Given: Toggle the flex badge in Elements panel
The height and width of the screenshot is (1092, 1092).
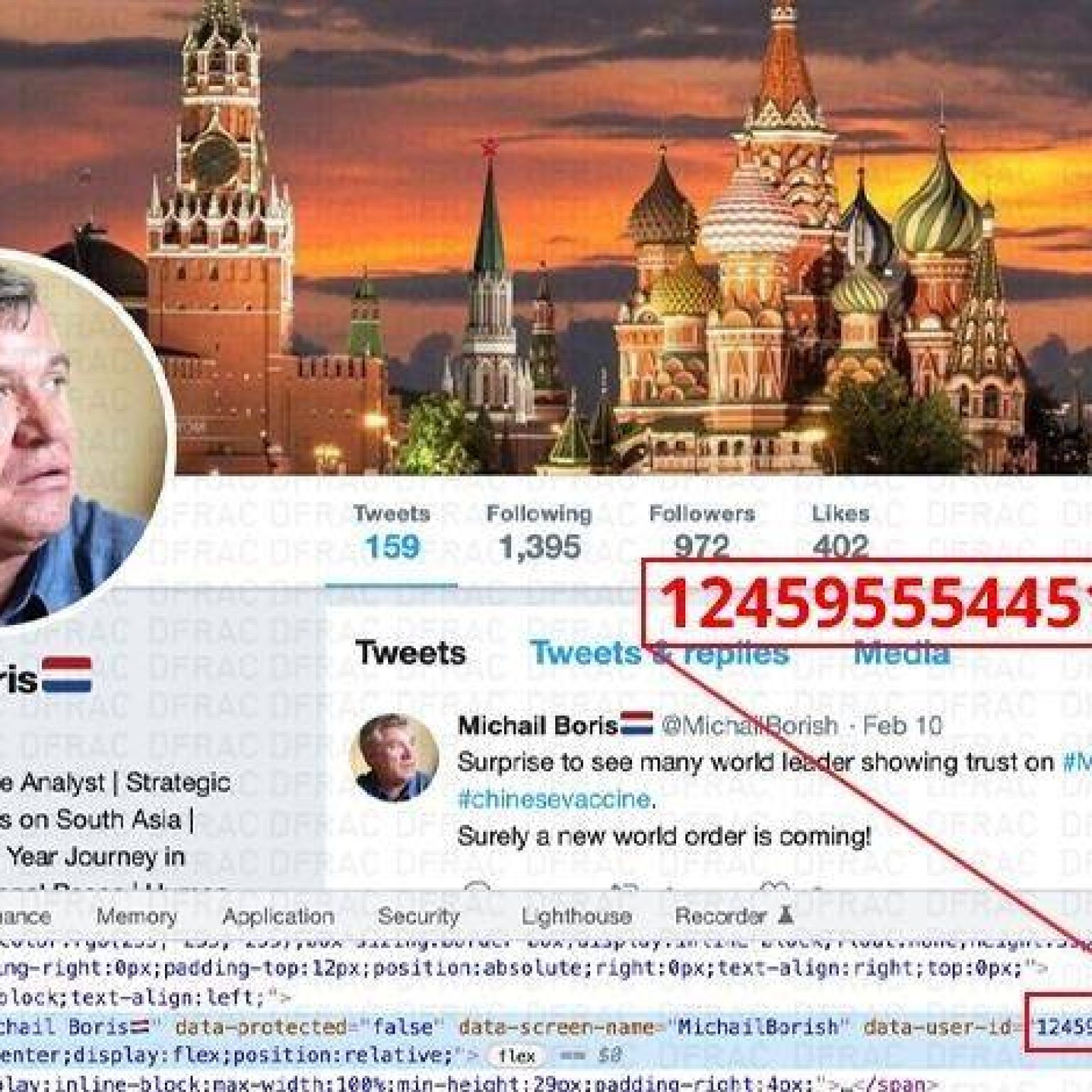Looking at the screenshot, I should 516,1056.
